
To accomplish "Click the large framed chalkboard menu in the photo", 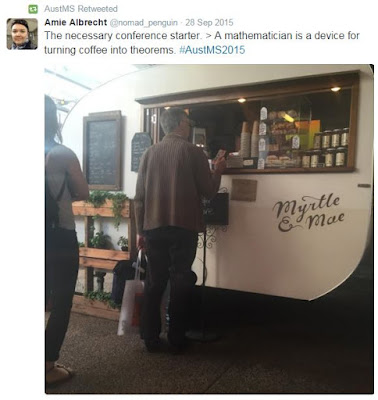I will coord(103,150).
